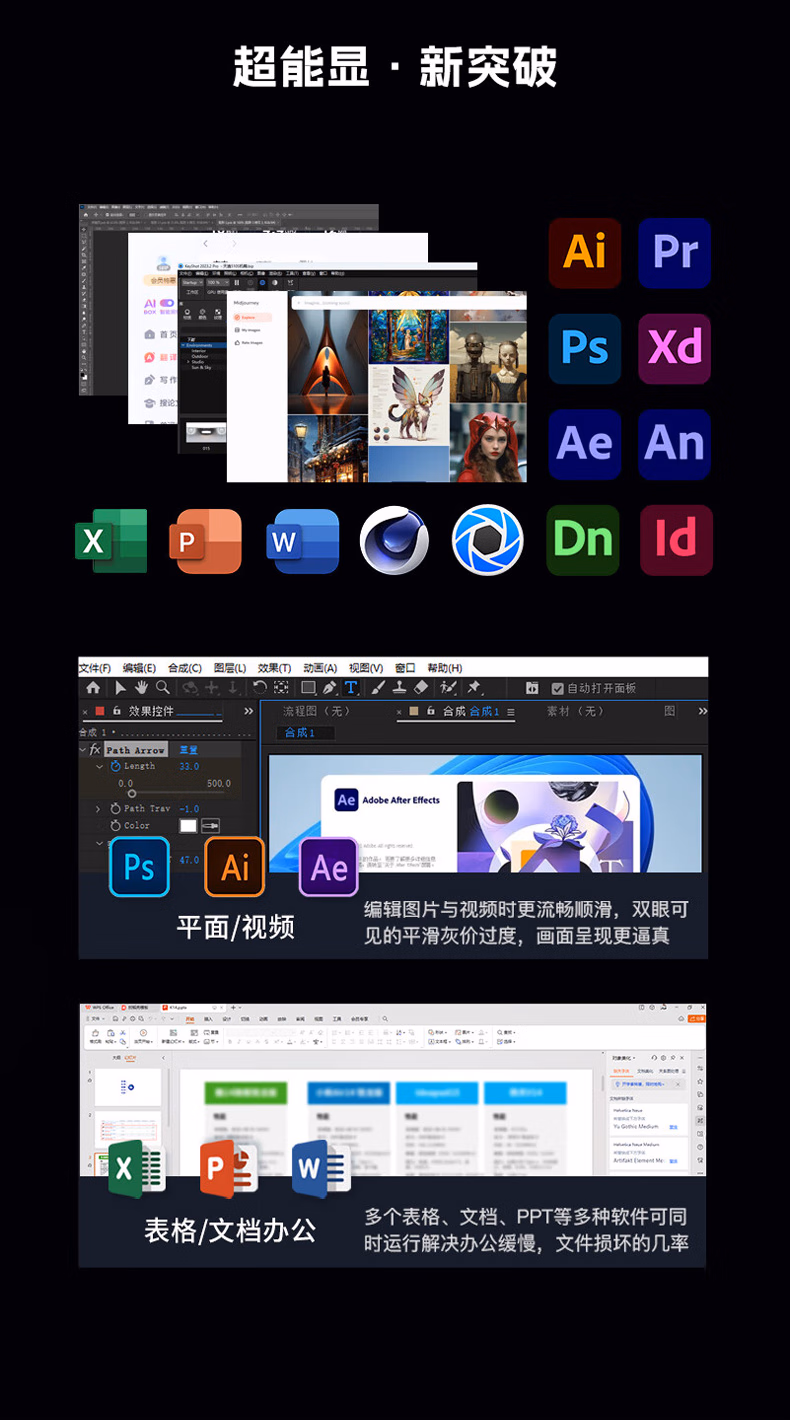
Task: Select the Rotation tool in After Effects toolbar
Action: click(260, 688)
